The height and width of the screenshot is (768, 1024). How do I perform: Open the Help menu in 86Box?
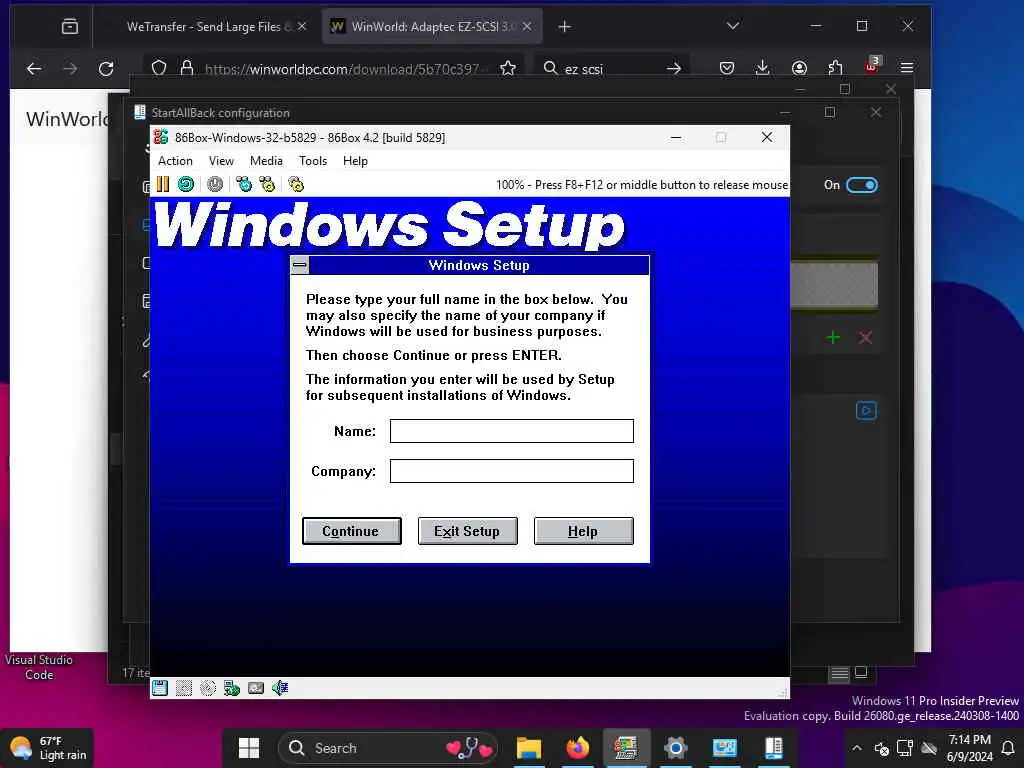click(355, 161)
